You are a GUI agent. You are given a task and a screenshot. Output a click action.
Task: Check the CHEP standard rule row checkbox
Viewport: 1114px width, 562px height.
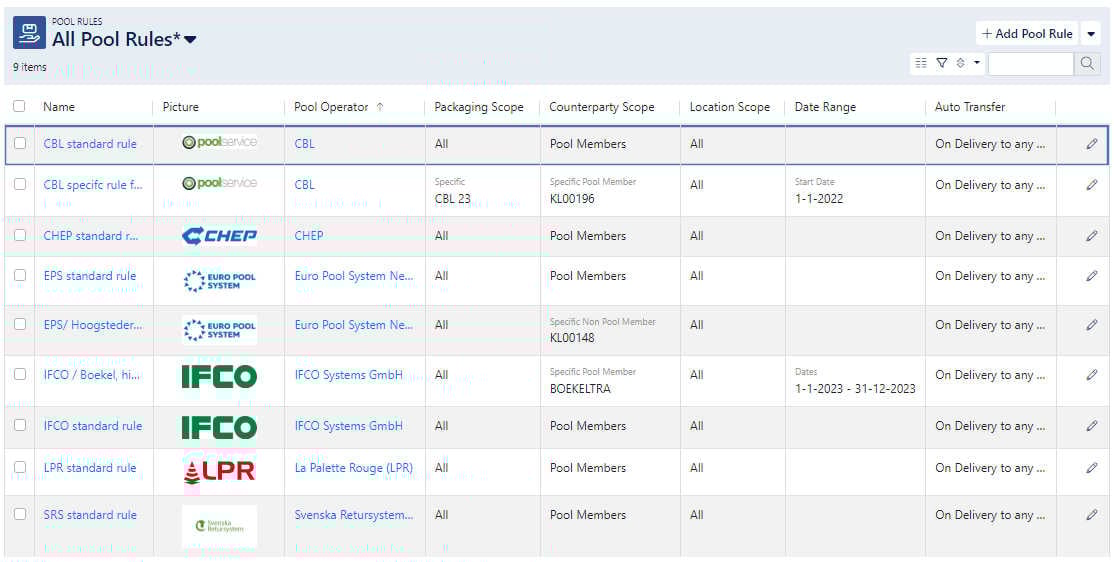tap(20, 235)
